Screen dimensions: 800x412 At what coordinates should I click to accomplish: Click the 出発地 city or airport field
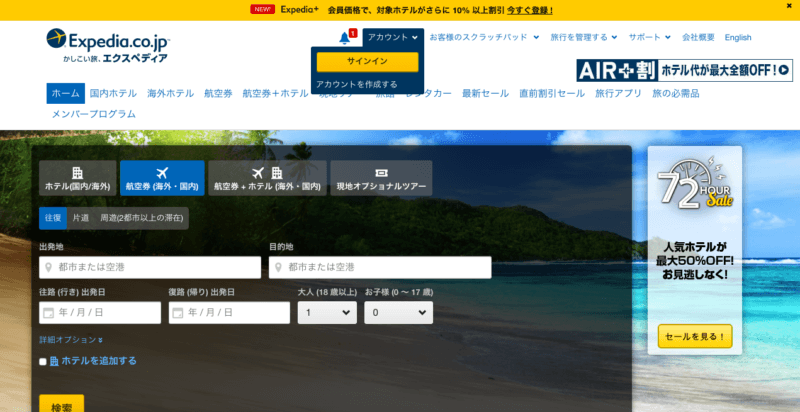pos(150,267)
